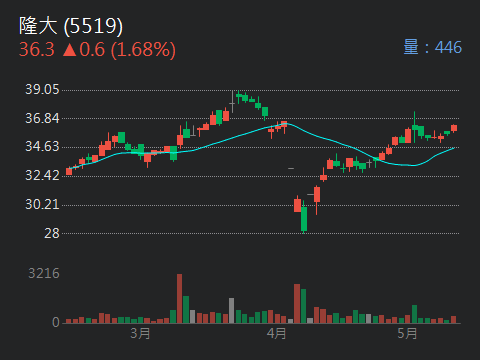Click the long green candlestick reaching down to 28

[x=304, y=216]
